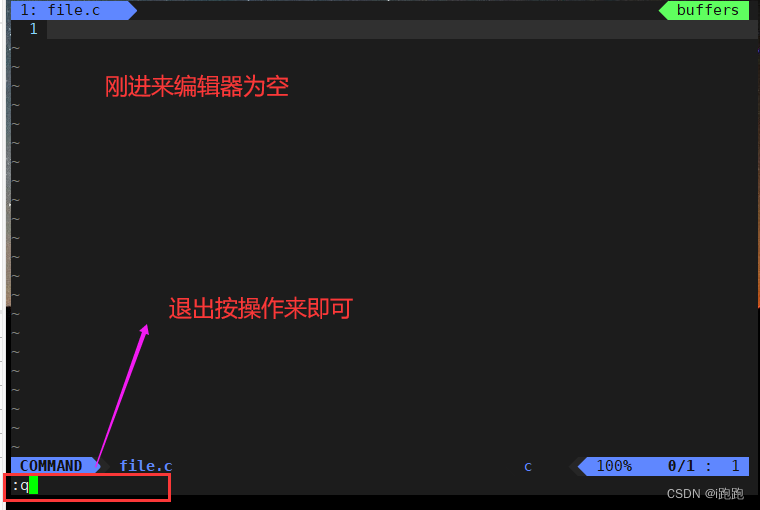Place cursor on the empty first line
The image size is (760, 510).
402,29
